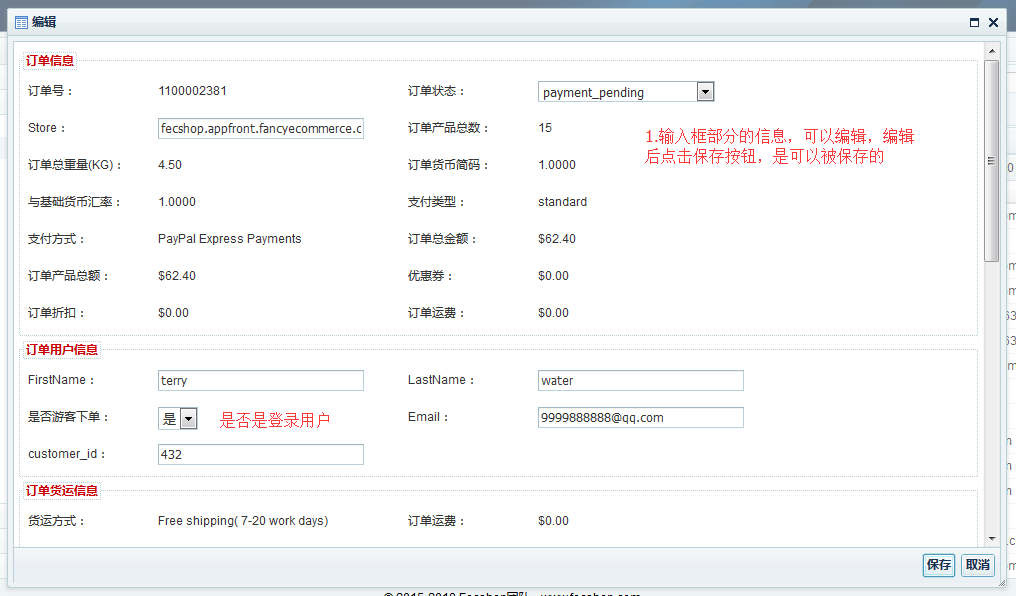Click the 订单信息 section heading

click(50, 61)
